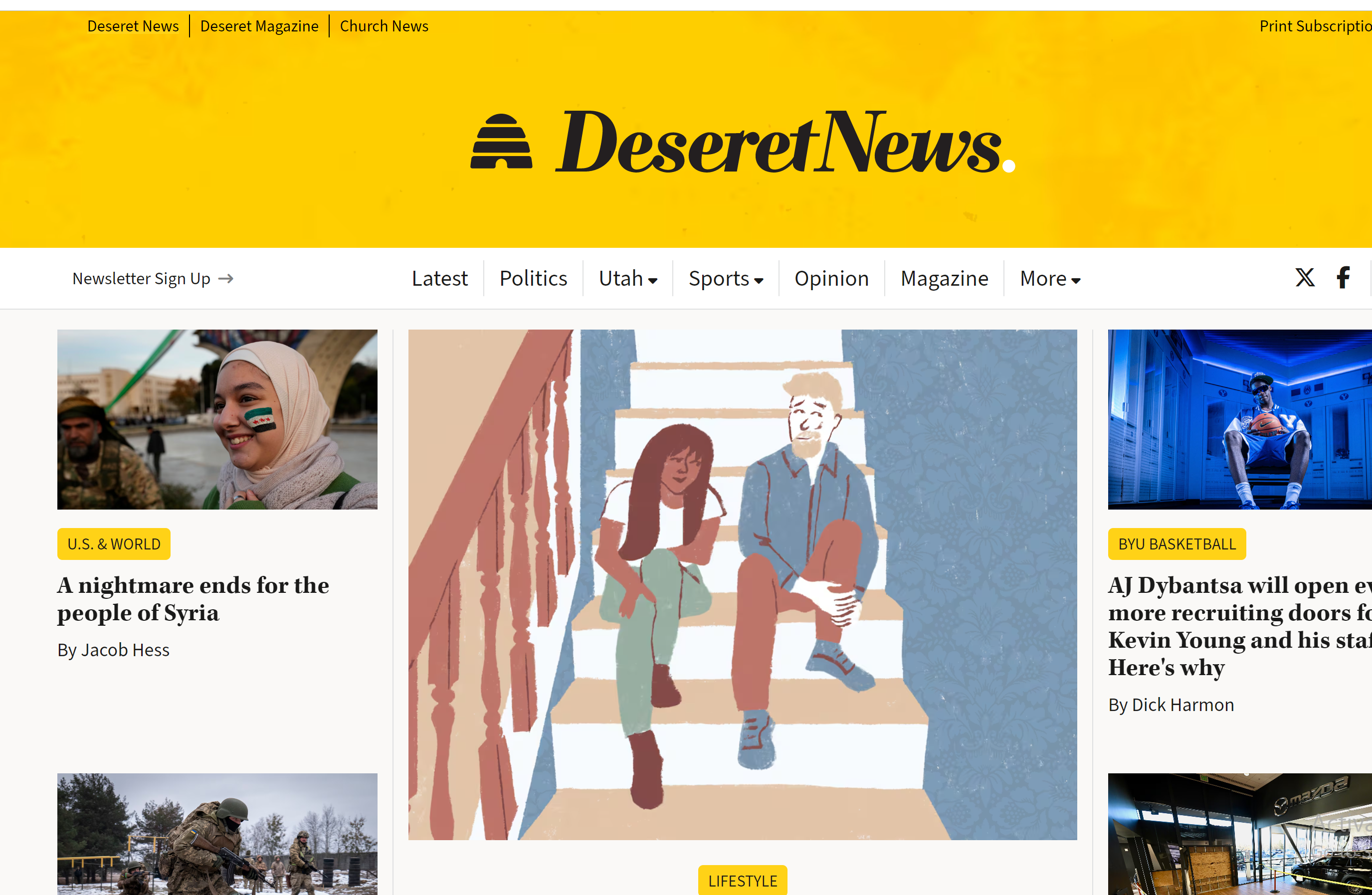This screenshot has width=1372, height=895.
Task: Visit the Deseret Magazine top link
Action: click(x=259, y=26)
